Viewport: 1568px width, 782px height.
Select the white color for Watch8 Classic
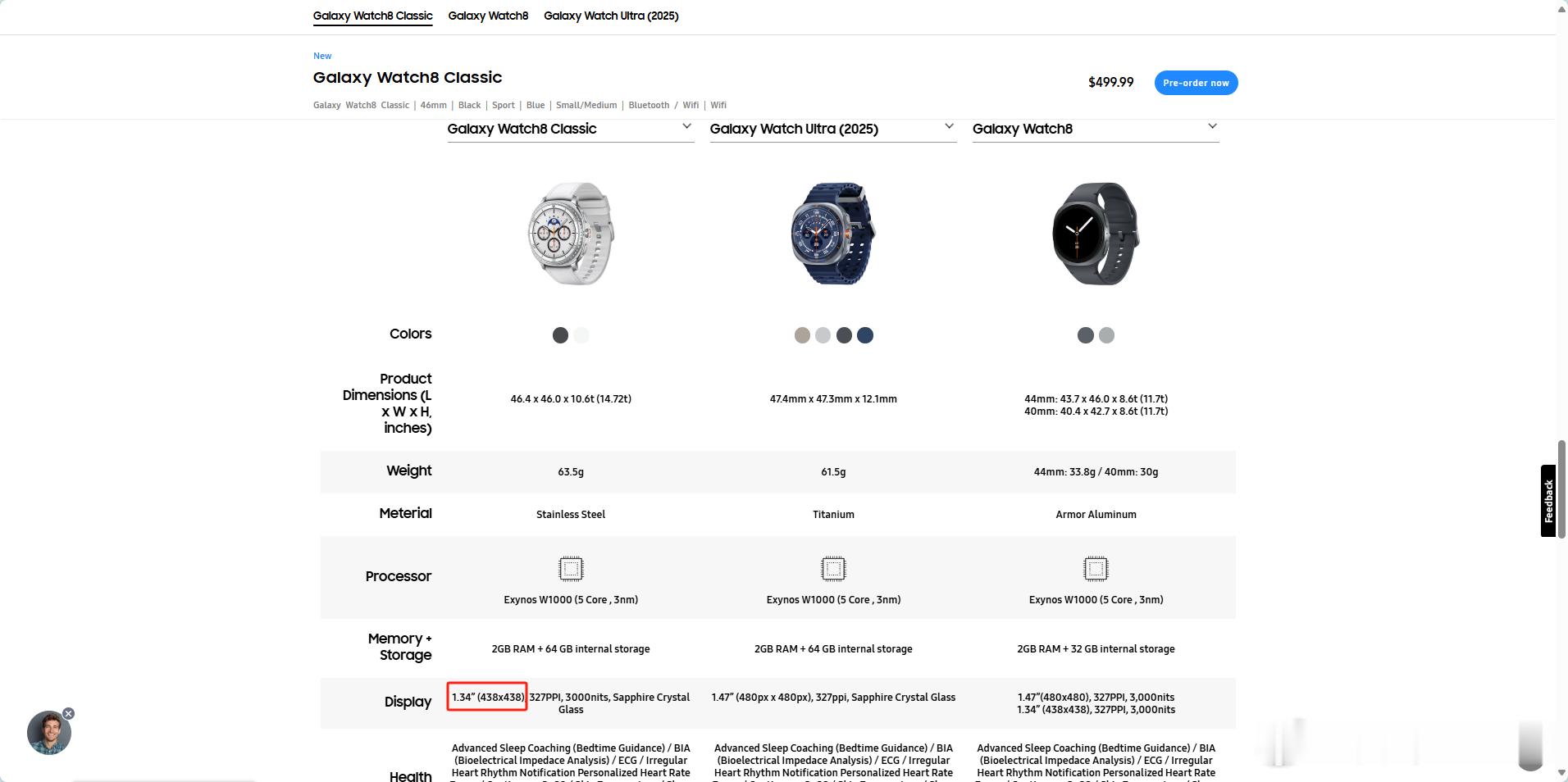pos(581,335)
